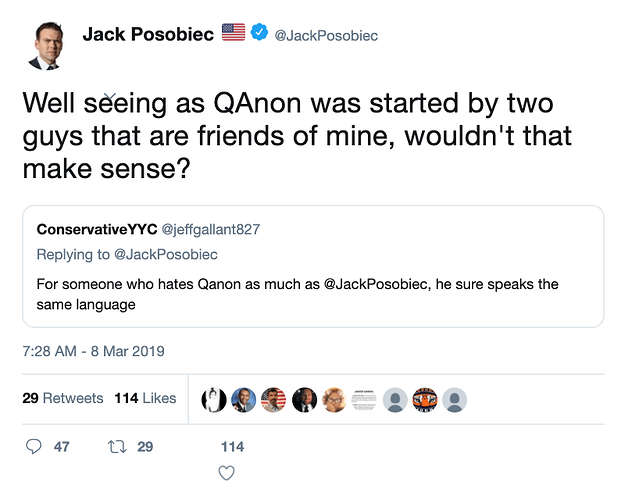Like the tweet with the heart icon
Screen dimensions: 639x500
[226, 472]
